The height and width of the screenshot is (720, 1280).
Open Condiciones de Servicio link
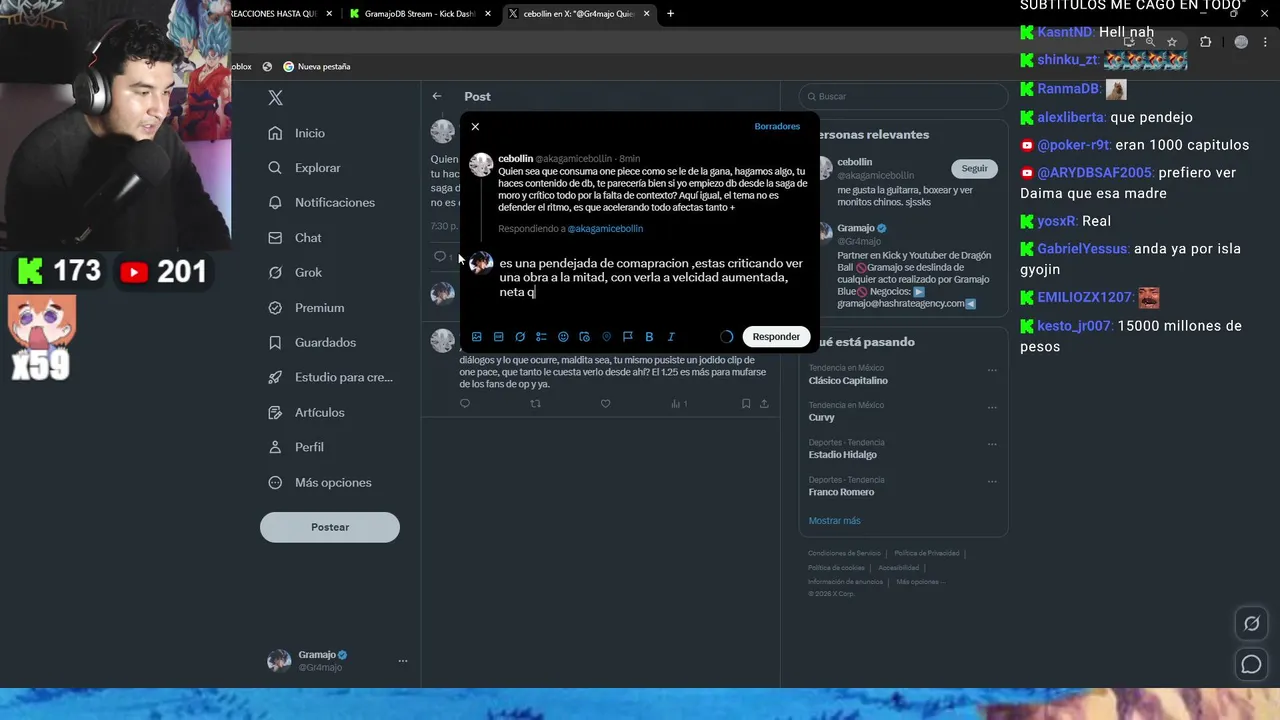845,553
